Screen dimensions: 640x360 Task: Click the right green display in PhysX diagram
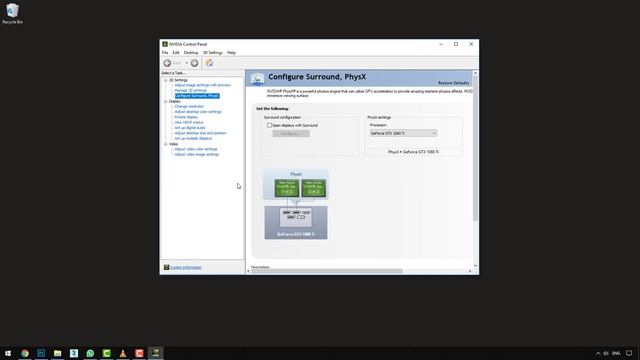[x=313, y=188]
